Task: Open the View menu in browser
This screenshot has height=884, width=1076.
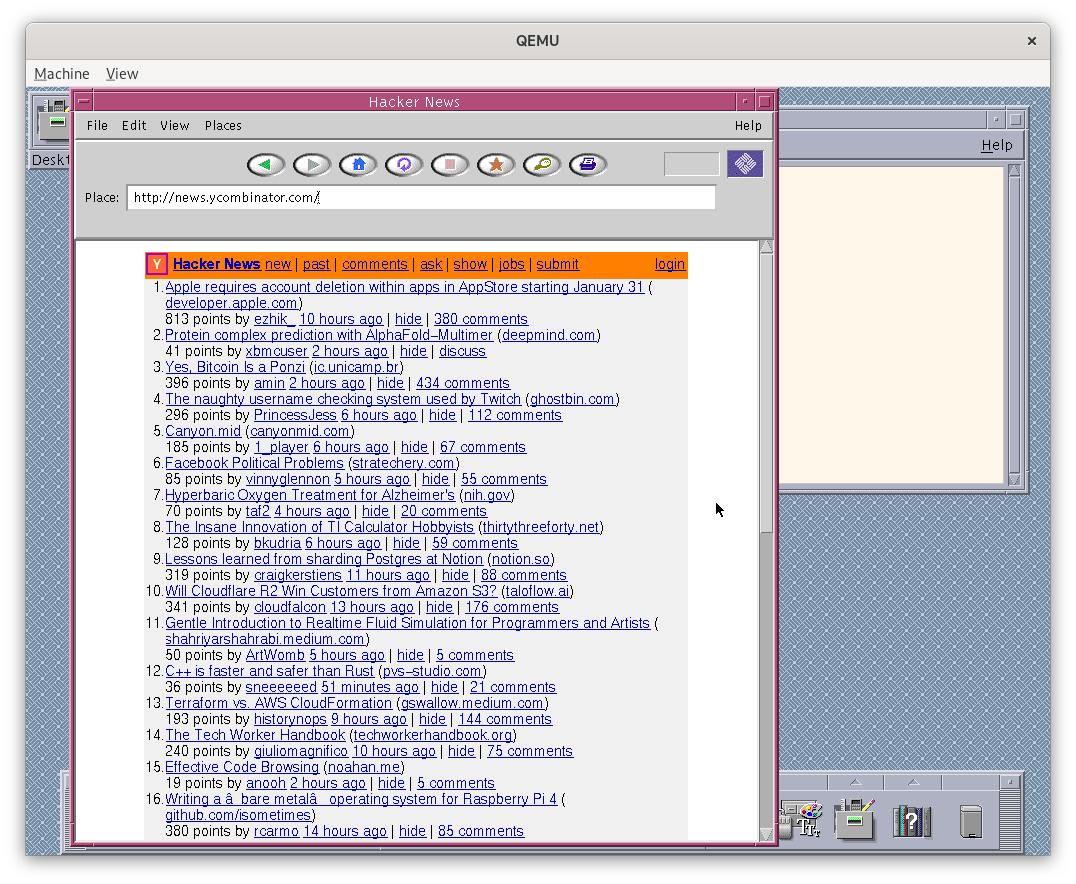Action: 174,126
